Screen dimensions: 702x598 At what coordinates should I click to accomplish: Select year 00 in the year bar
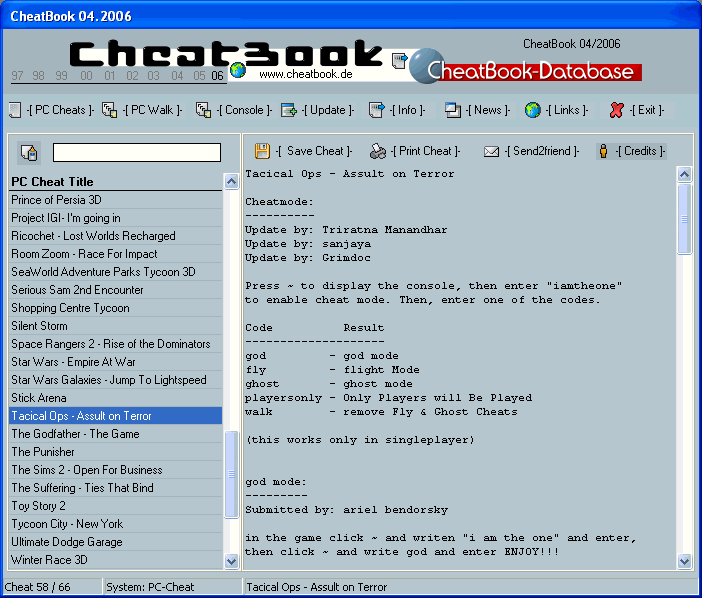pos(86,76)
